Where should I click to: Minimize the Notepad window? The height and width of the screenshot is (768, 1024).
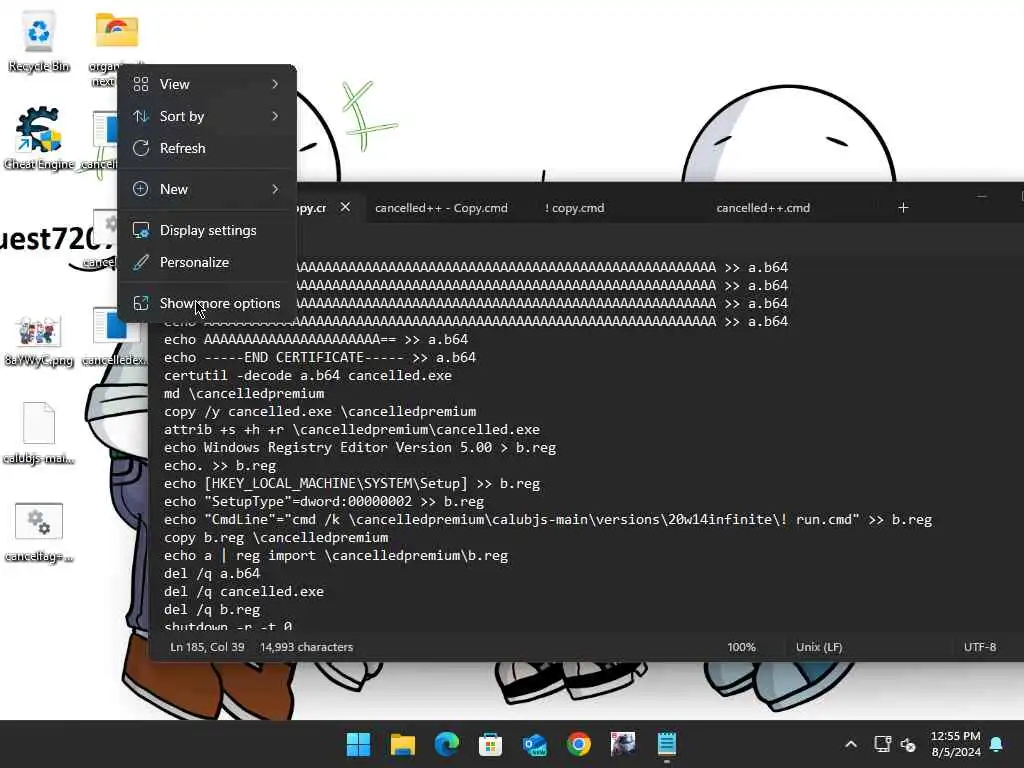pyautogui.click(x=982, y=196)
